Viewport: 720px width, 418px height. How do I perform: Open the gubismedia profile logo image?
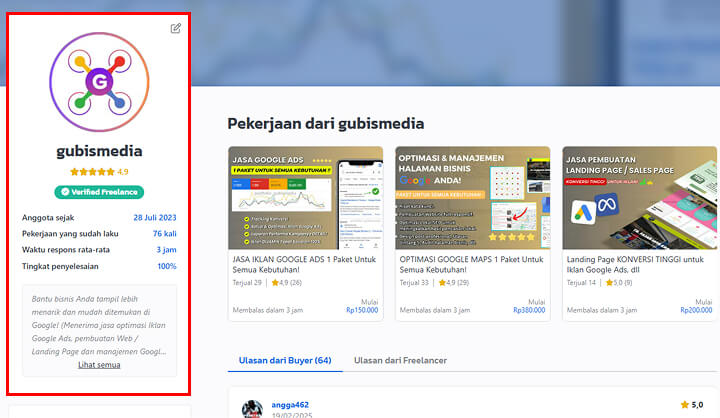point(99,82)
